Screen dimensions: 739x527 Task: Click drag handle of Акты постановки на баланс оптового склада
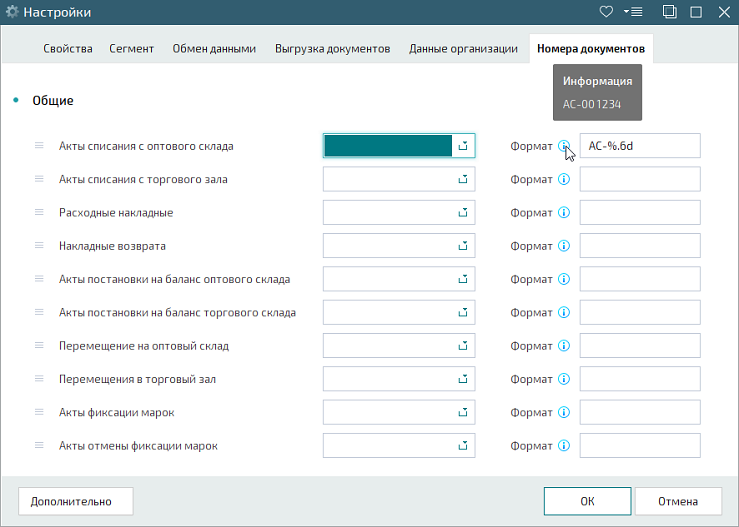(39, 279)
